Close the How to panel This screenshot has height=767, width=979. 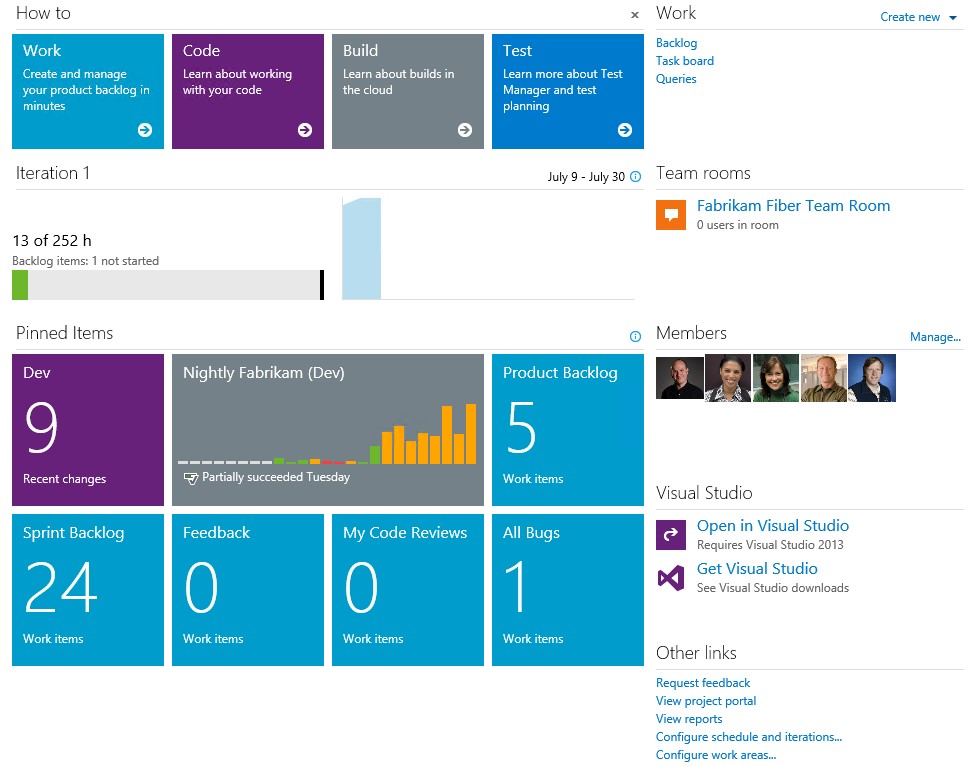(634, 15)
